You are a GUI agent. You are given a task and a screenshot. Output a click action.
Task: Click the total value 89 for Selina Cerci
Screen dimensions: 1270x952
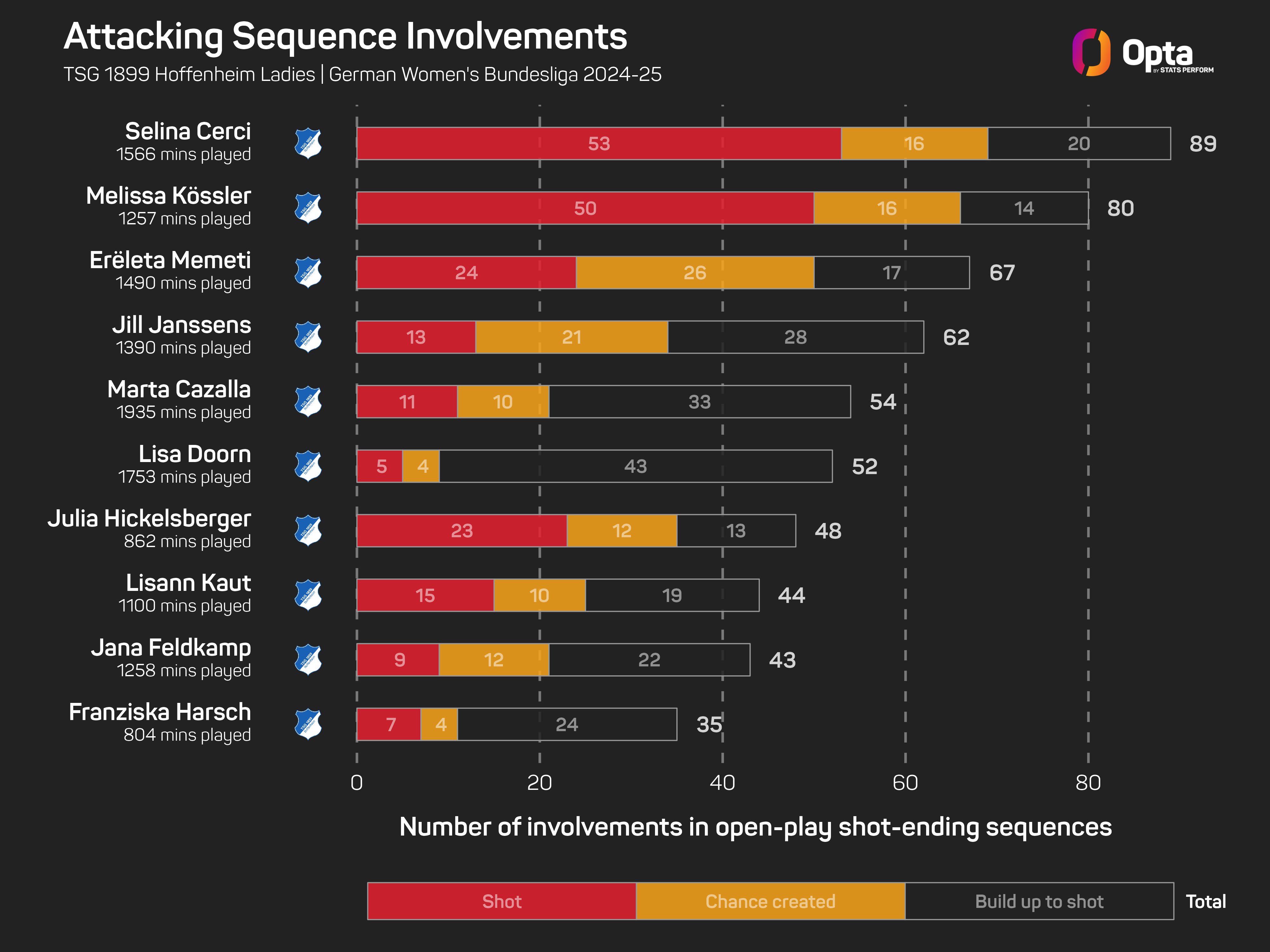point(1203,143)
